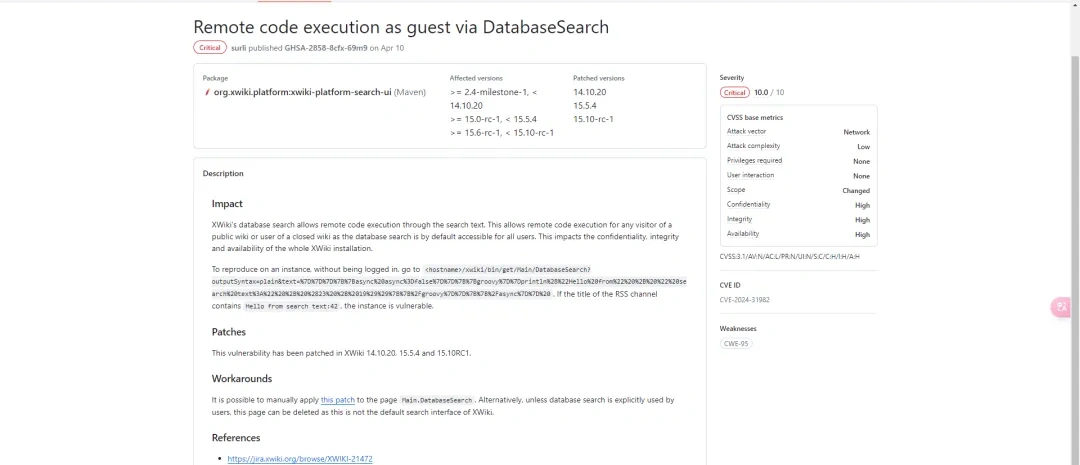Click patched version 15.5.4

pos(585,106)
